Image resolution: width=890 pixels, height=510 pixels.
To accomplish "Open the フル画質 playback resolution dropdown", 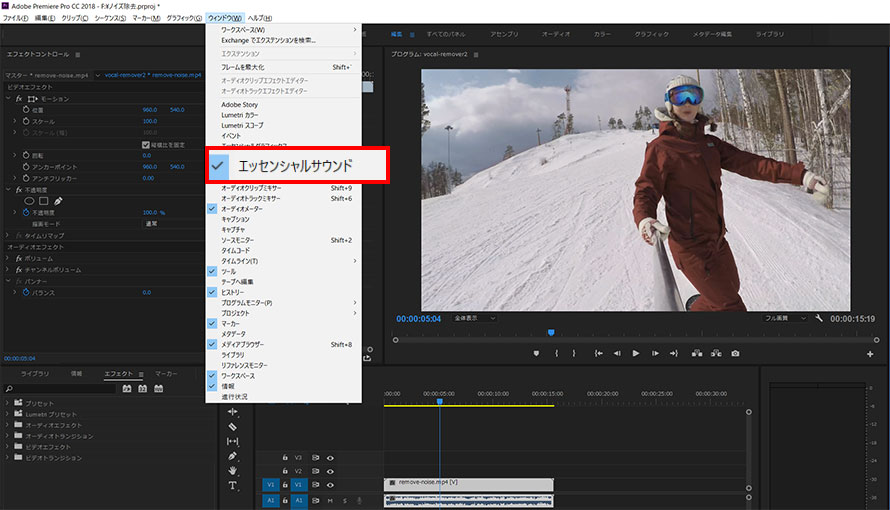I will pos(785,318).
